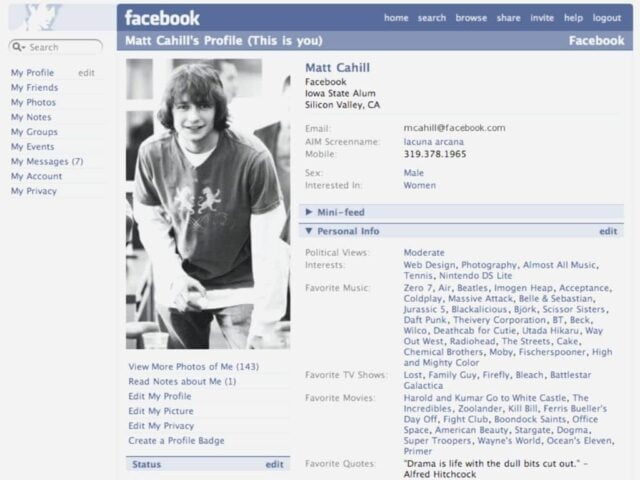Click edit next to My Profile
Screen dimensions: 640x480
pos(86,73)
